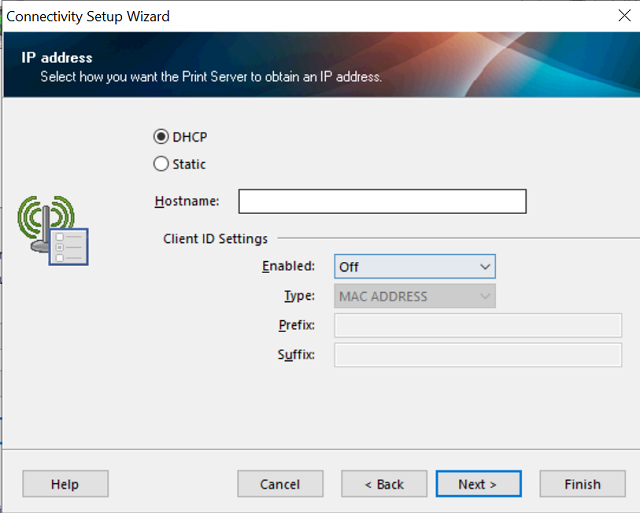Click Finish to complete the wizard
Screen dimensions: 640x513
[582, 484]
